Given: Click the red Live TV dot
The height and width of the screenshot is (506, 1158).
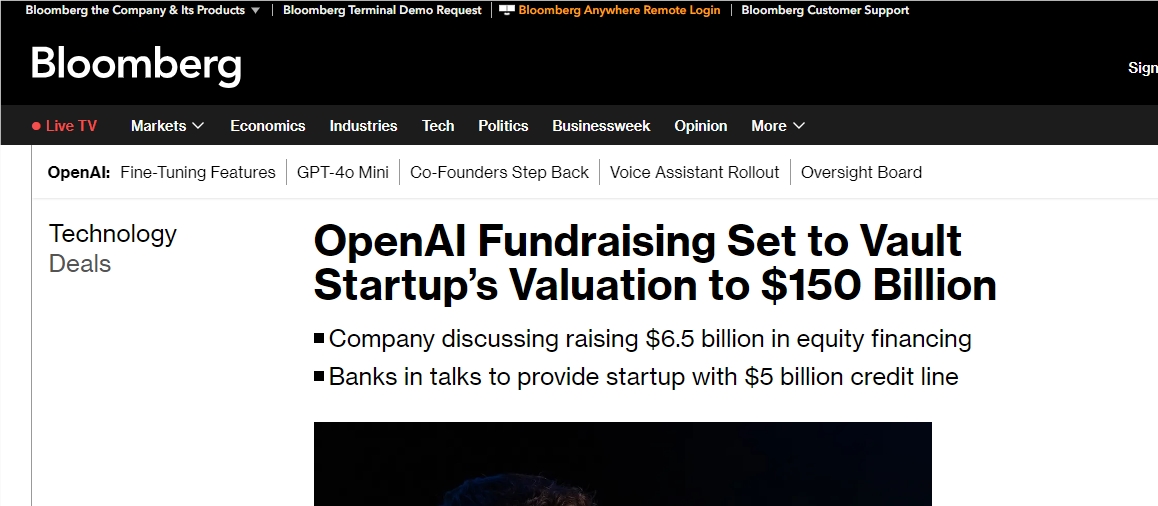Looking at the screenshot, I should pos(36,126).
